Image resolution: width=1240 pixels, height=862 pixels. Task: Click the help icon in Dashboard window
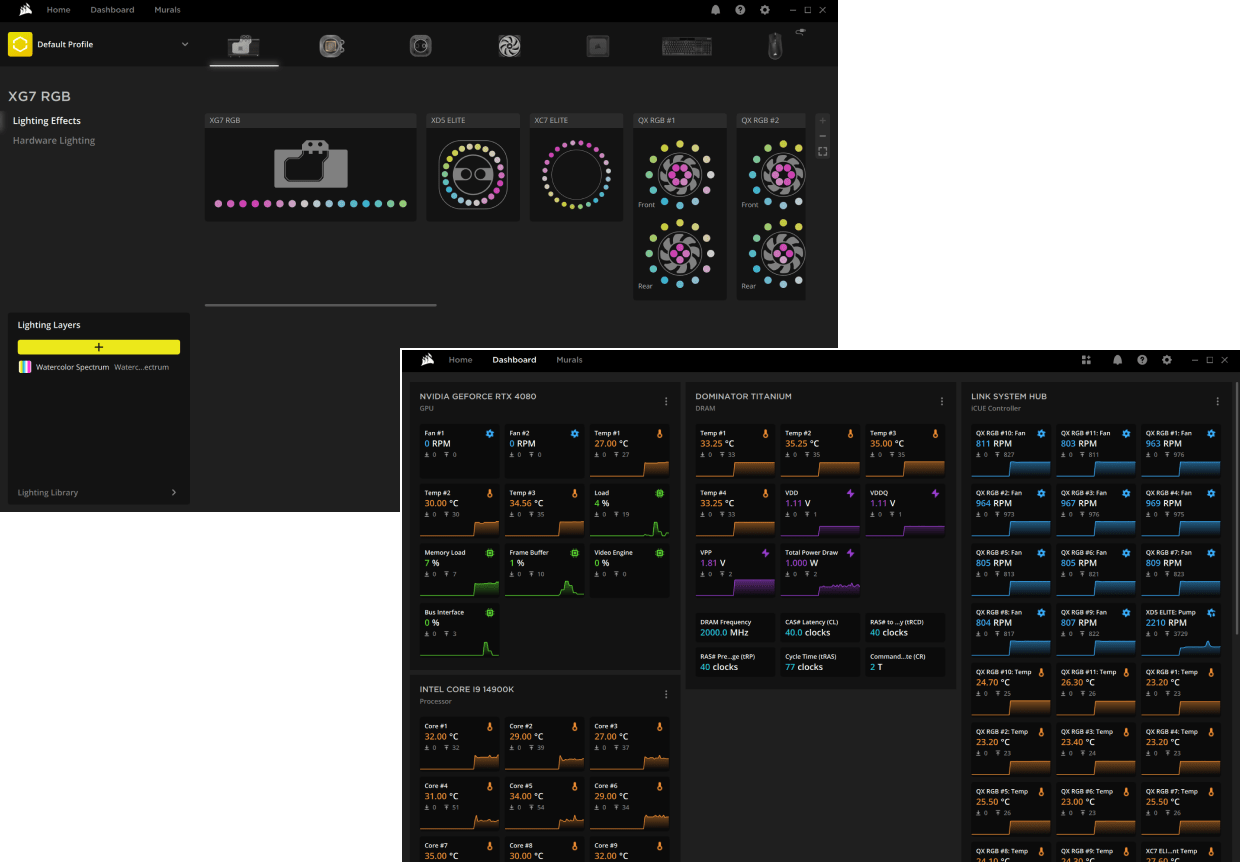click(x=1142, y=360)
